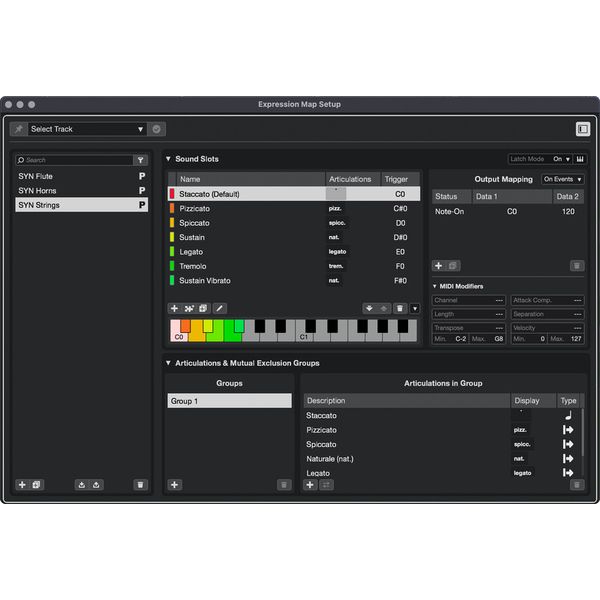The width and height of the screenshot is (600, 600).
Task: Click the red color swatch of Staccato slot
Action: point(171,194)
